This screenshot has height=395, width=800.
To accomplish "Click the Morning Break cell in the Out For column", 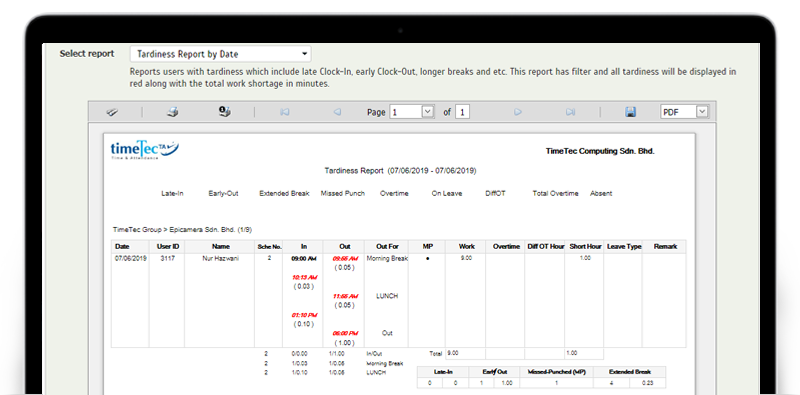I will [387, 259].
